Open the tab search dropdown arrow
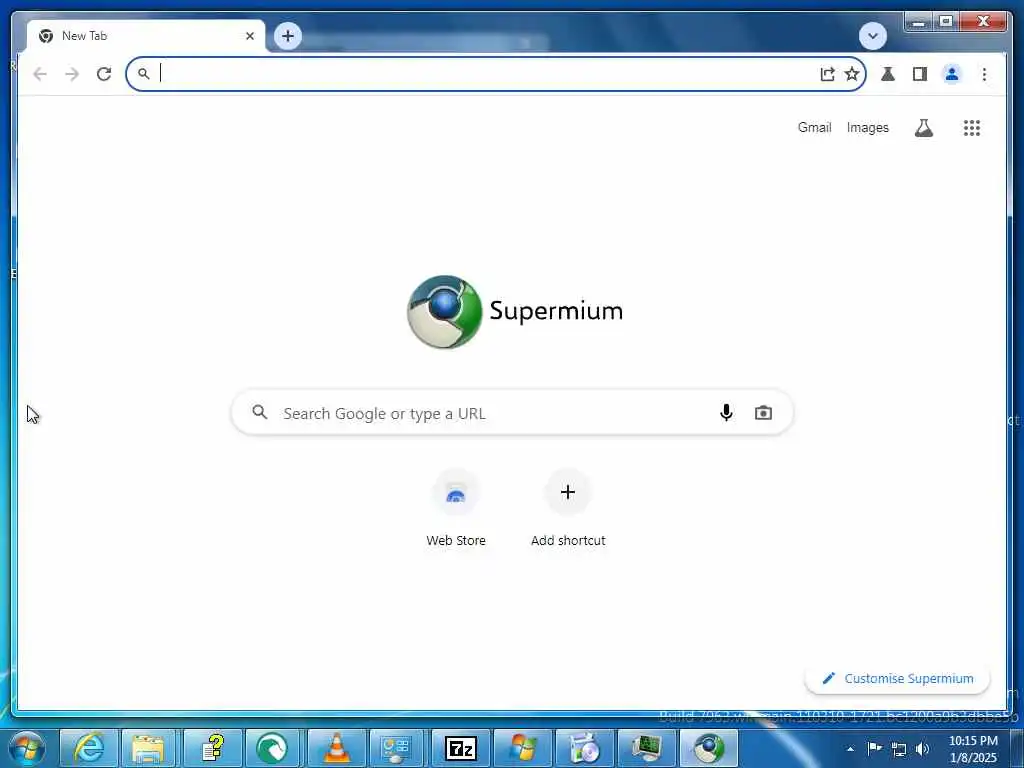1024x768 pixels. pyautogui.click(x=872, y=36)
